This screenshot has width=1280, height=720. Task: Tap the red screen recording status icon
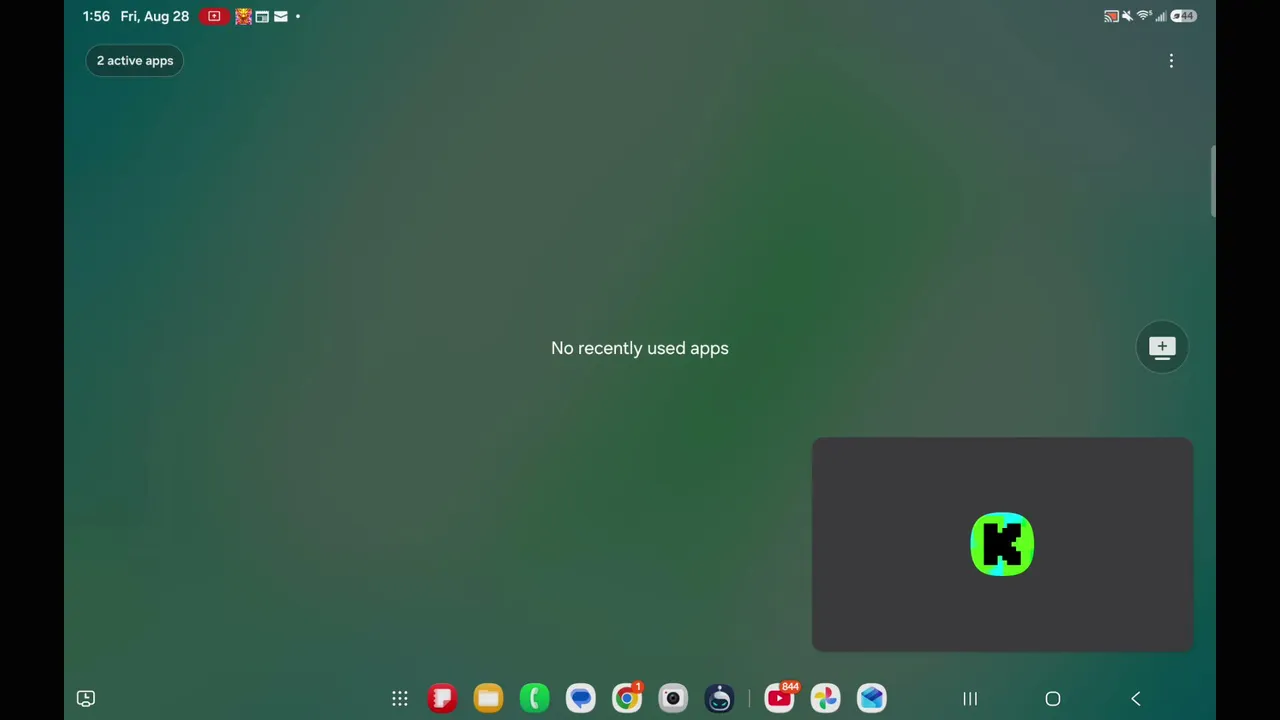pos(213,16)
